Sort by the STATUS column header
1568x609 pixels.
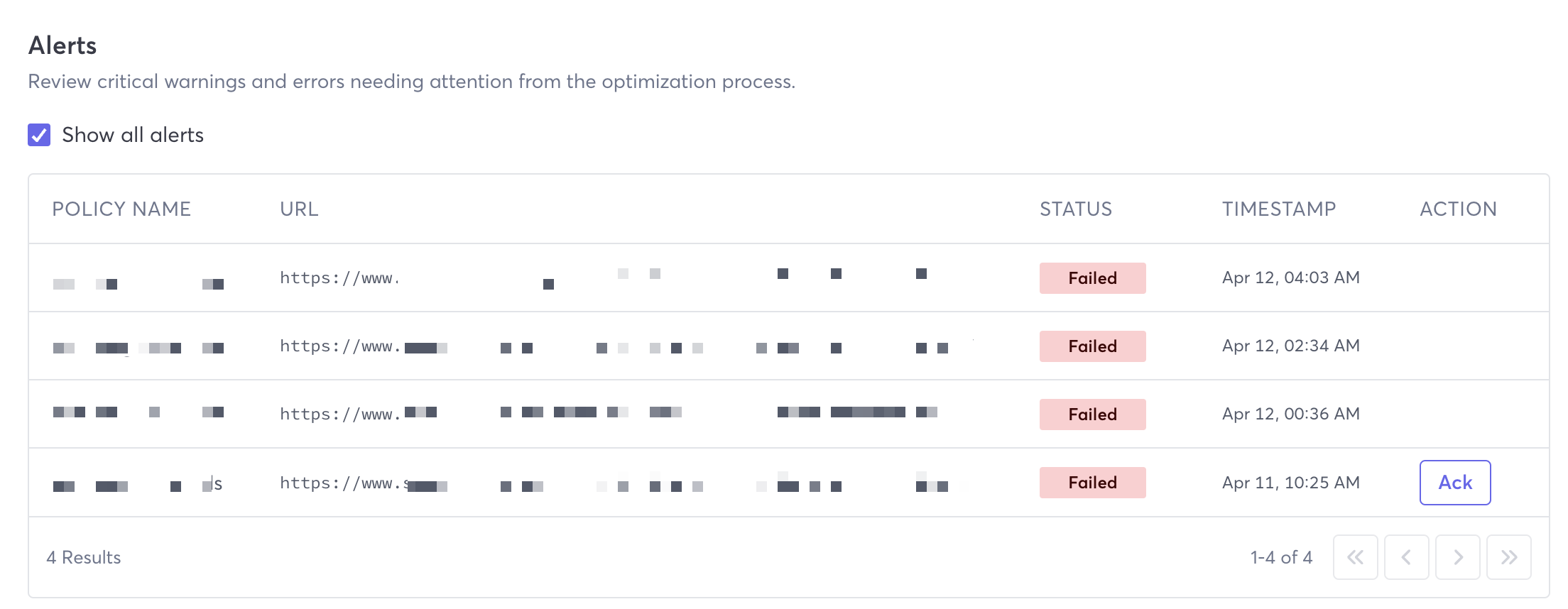click(1075, 209)
